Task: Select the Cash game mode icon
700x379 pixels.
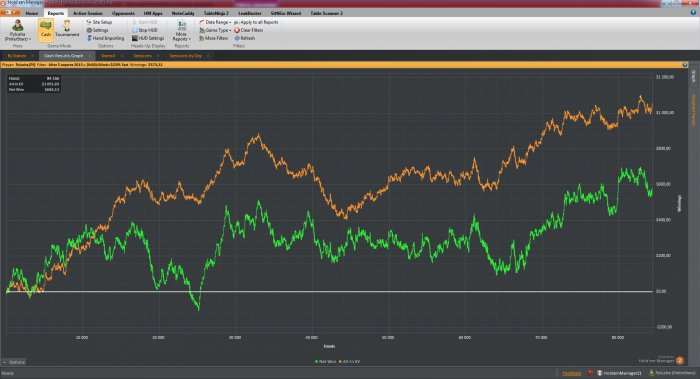Action: (46, 29)
